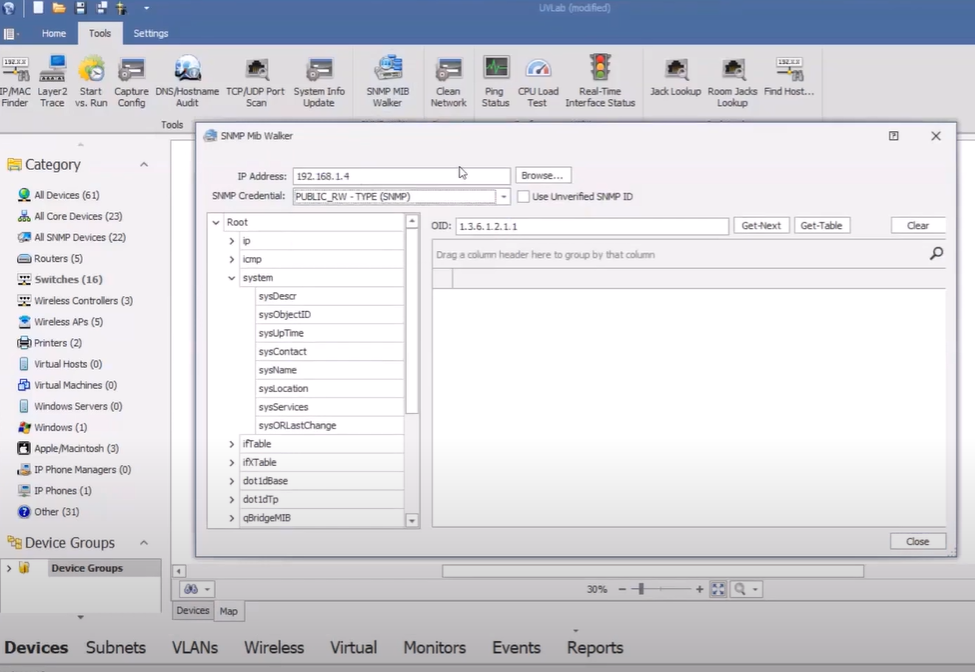Expand the ifXTable tree node
This screenshot has width=975, height=672.
[231, 463]
